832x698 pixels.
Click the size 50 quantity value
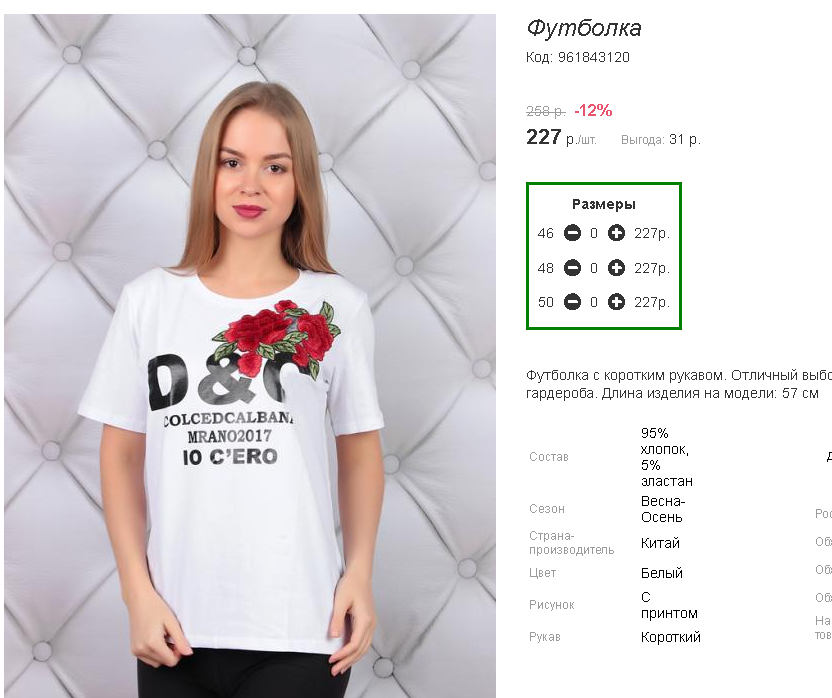(x=594, y=302)
